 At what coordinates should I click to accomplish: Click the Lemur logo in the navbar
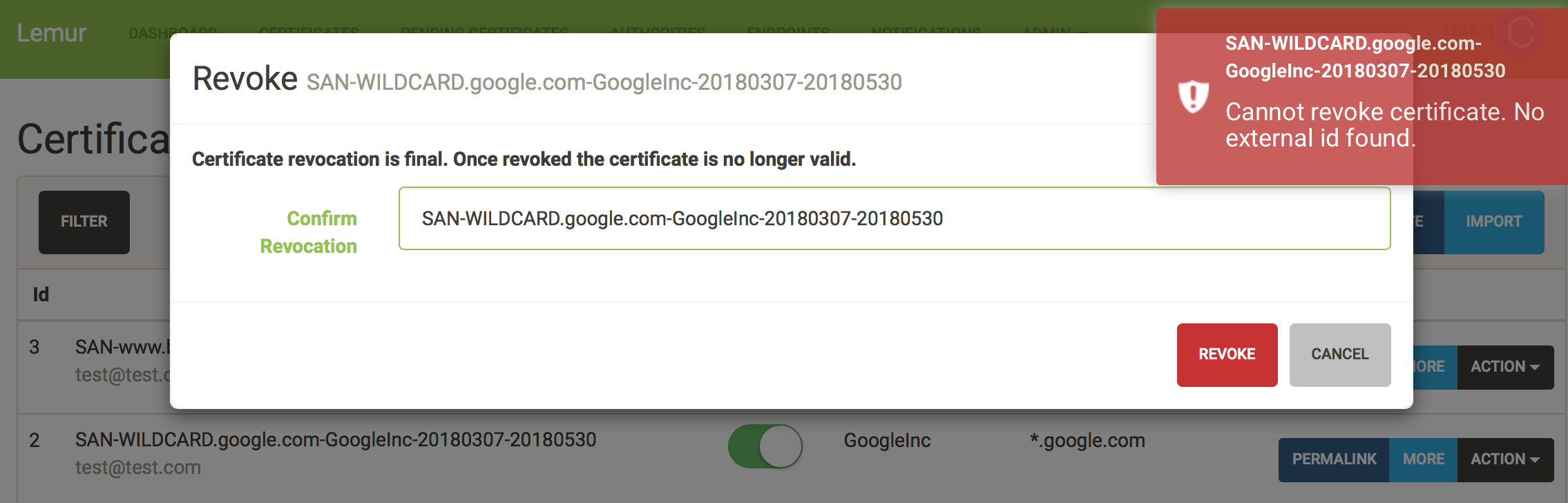[x=52, y=33]
